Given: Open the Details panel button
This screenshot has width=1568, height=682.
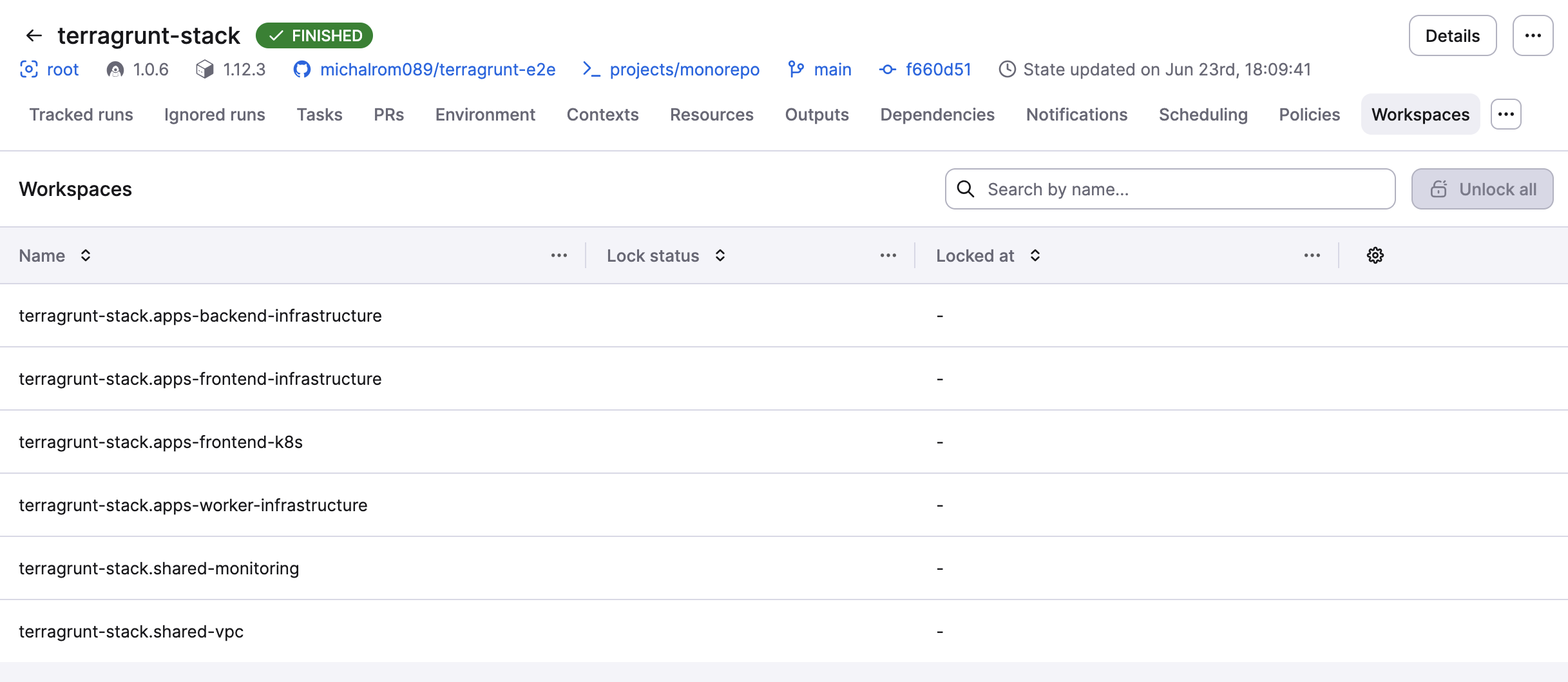Looking at the screenshot, I should click(x=1452, y=36).
